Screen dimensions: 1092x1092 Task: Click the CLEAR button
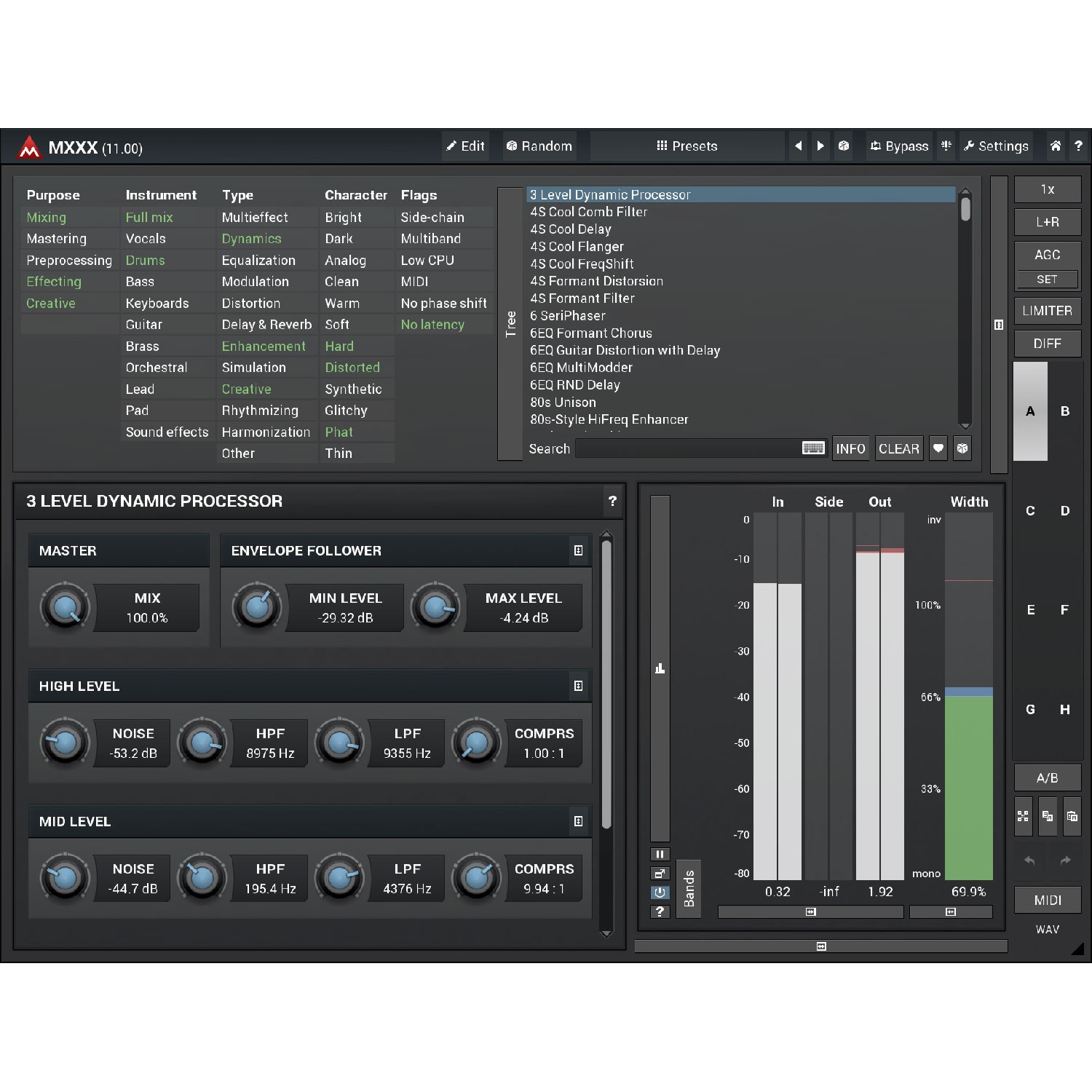(898, 448)
